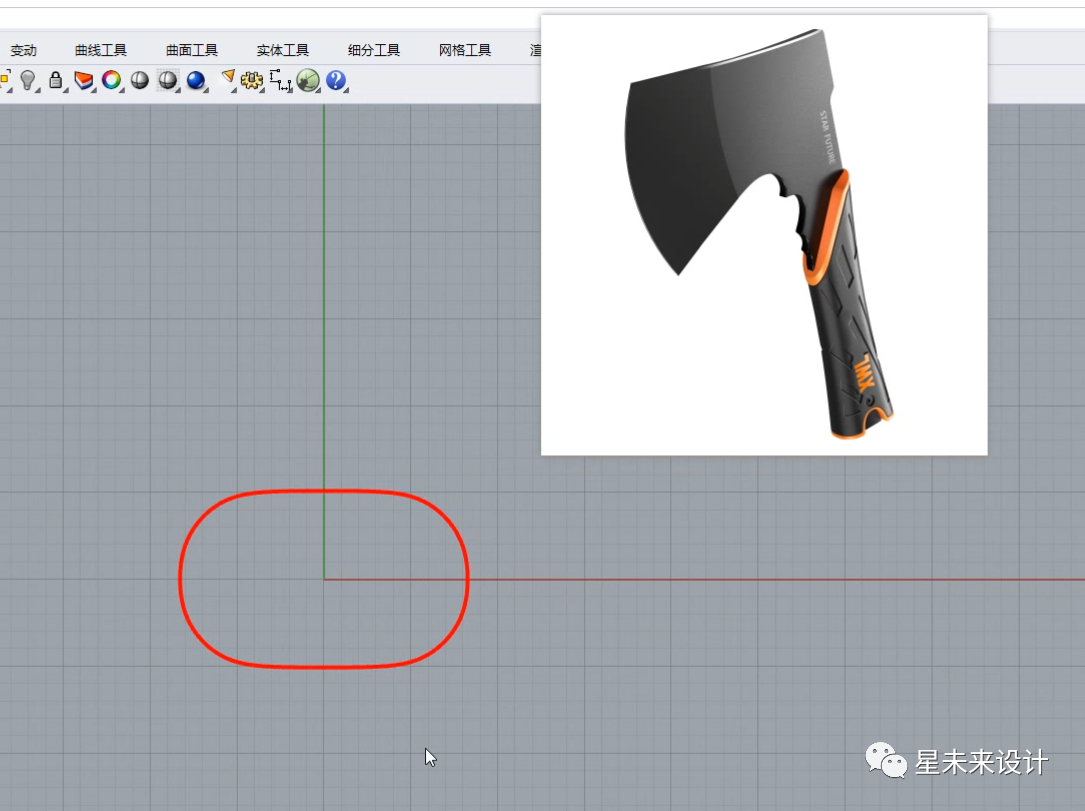Switch to the 曲线工具 tab
The image size is (1085, 811).
tap(100, 51)
